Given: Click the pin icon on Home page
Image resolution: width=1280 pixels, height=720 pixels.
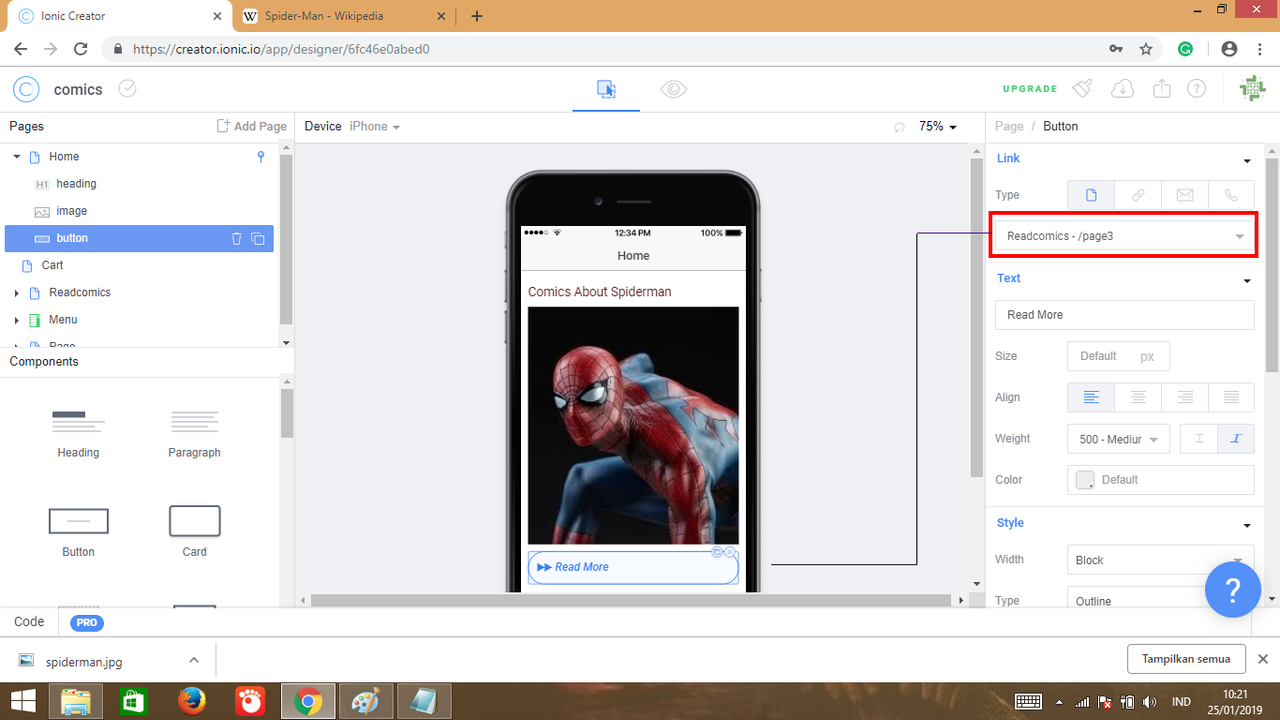Looking at the screenshot, I should point(261,156).
